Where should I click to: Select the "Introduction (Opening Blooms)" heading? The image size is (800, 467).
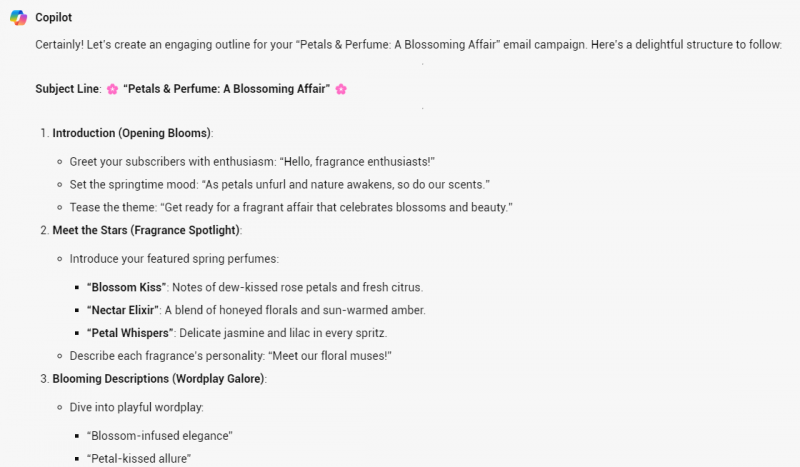132,133
